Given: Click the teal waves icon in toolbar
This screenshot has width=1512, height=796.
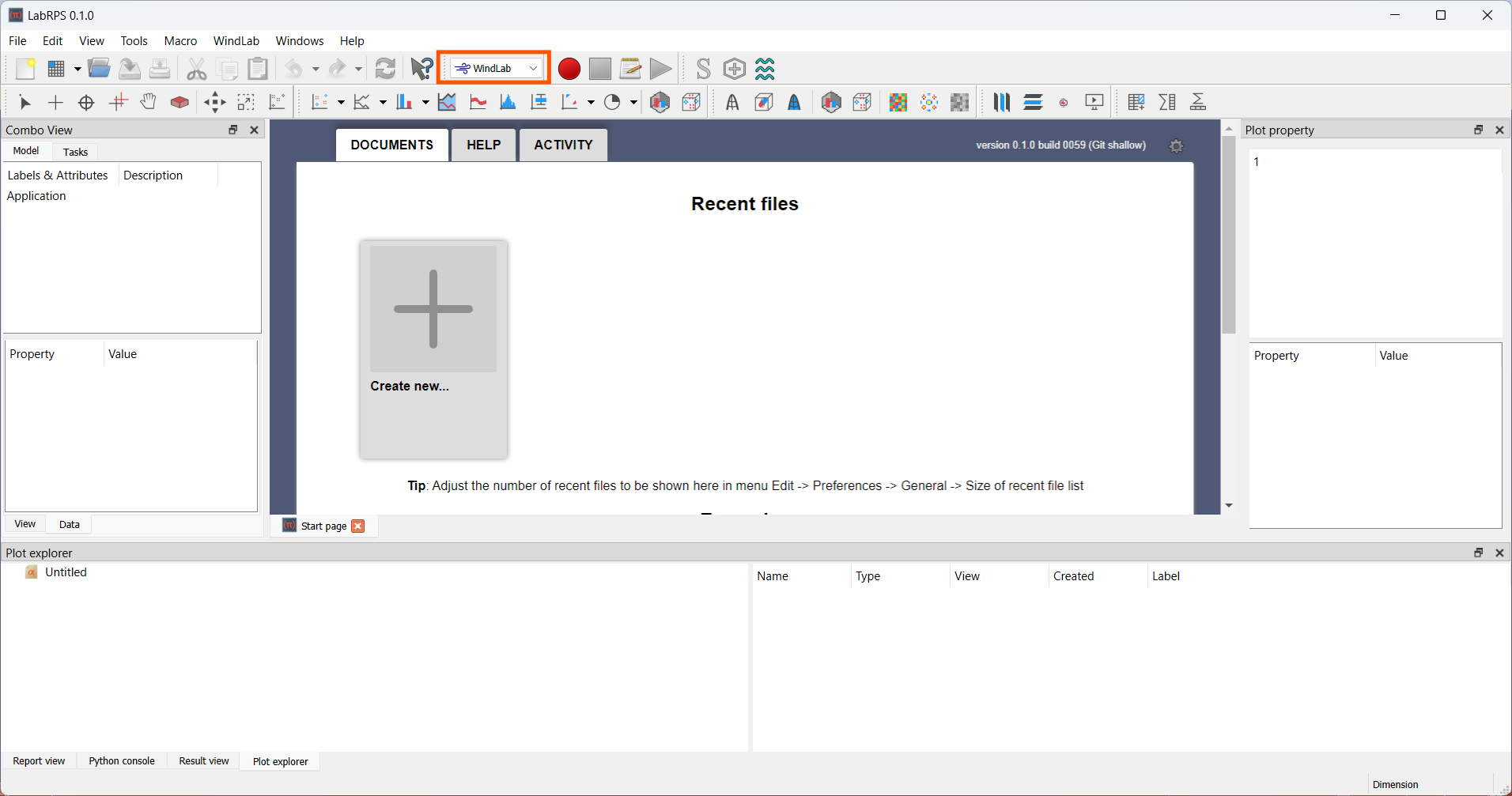Looking at the screenshot, I should click(765, 69).
